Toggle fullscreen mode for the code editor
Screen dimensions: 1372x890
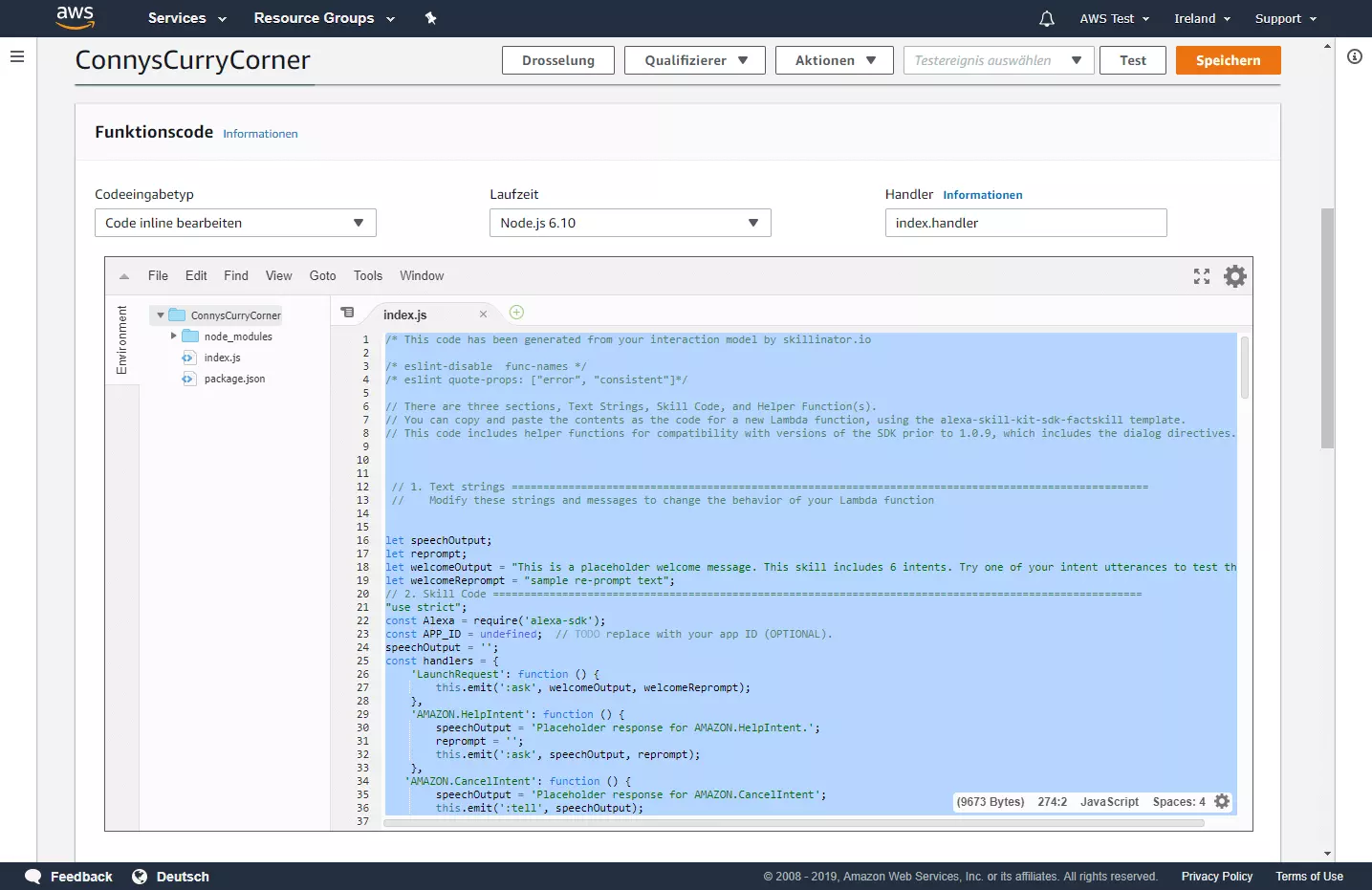(1201, 276)
